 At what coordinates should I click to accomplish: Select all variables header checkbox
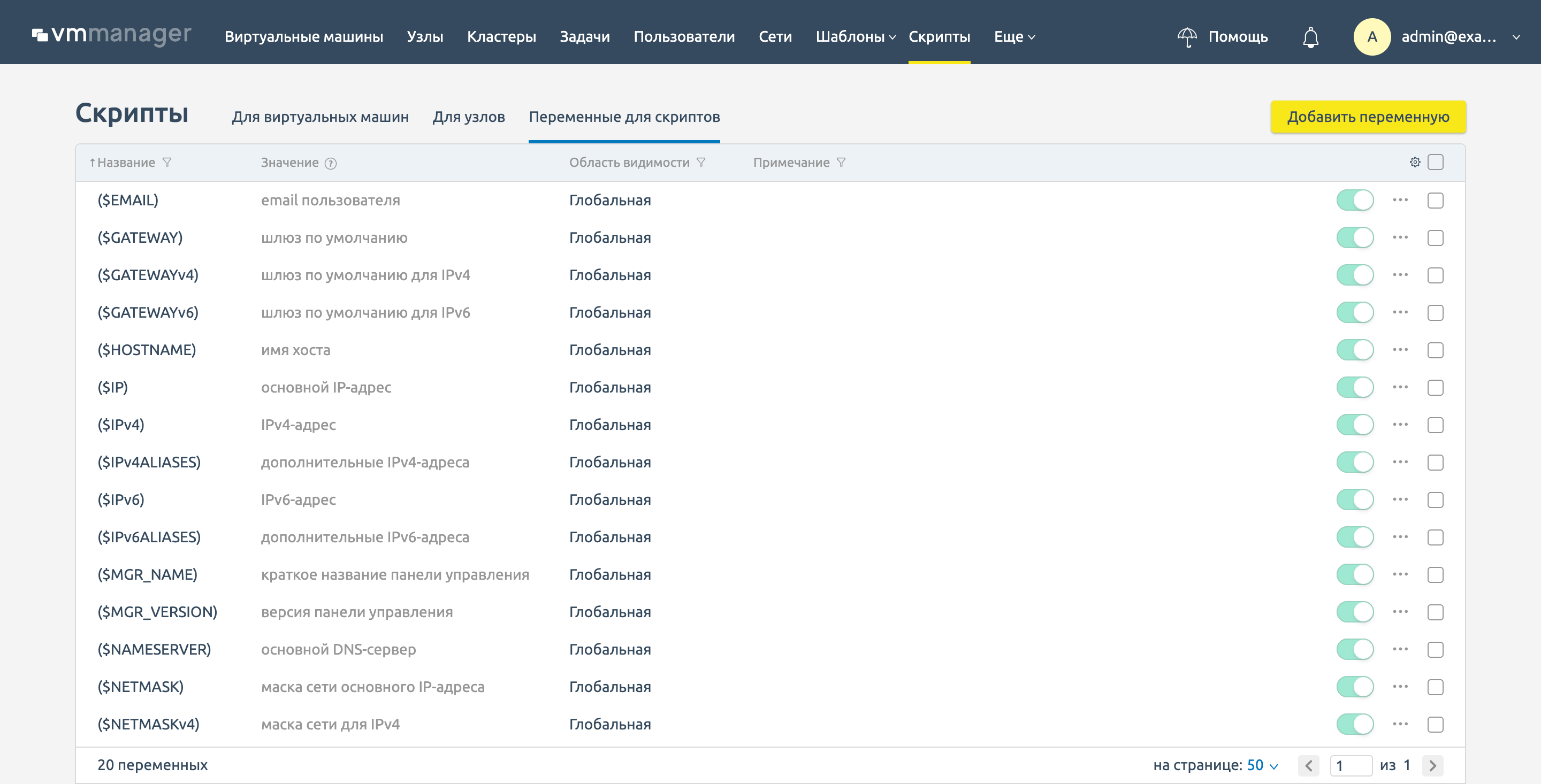point(1435,162)
